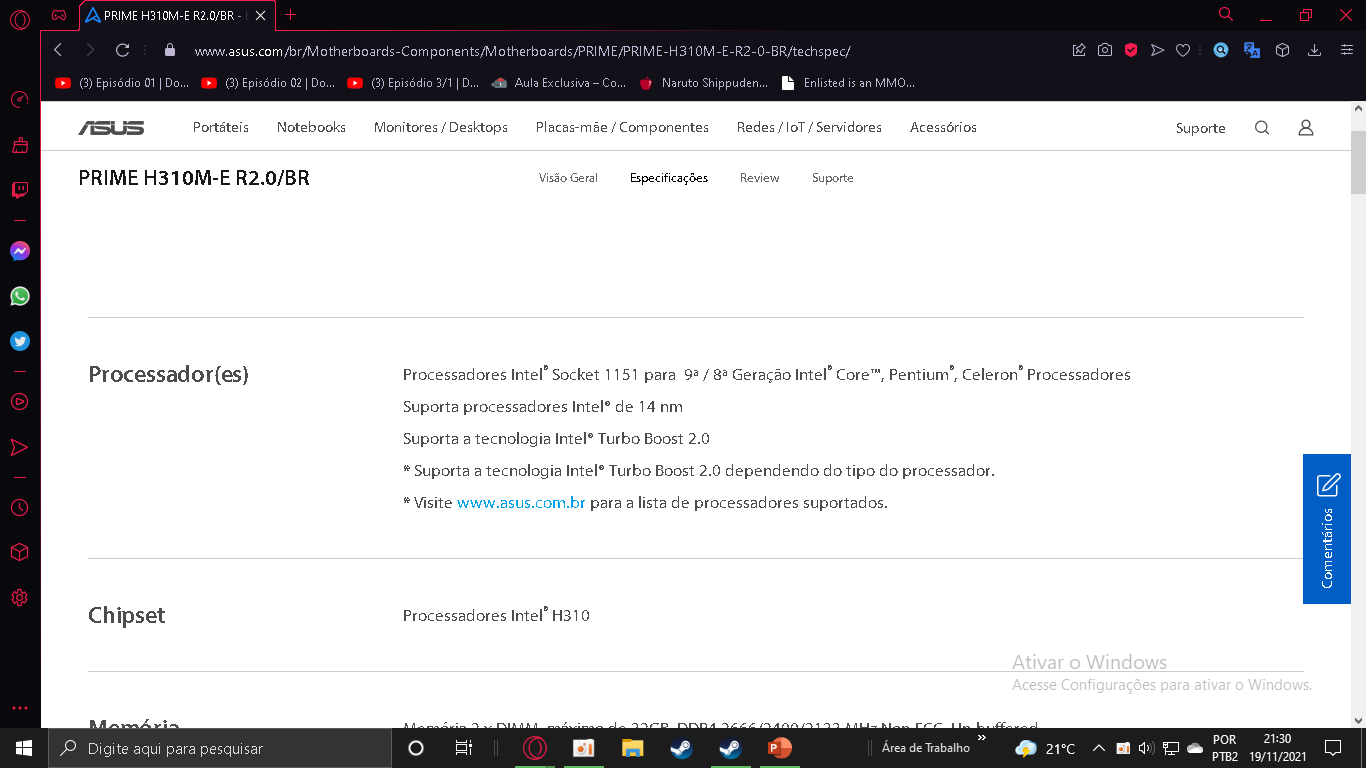Open GX Cleaner icon in sidebar

(x=19, y=145)
